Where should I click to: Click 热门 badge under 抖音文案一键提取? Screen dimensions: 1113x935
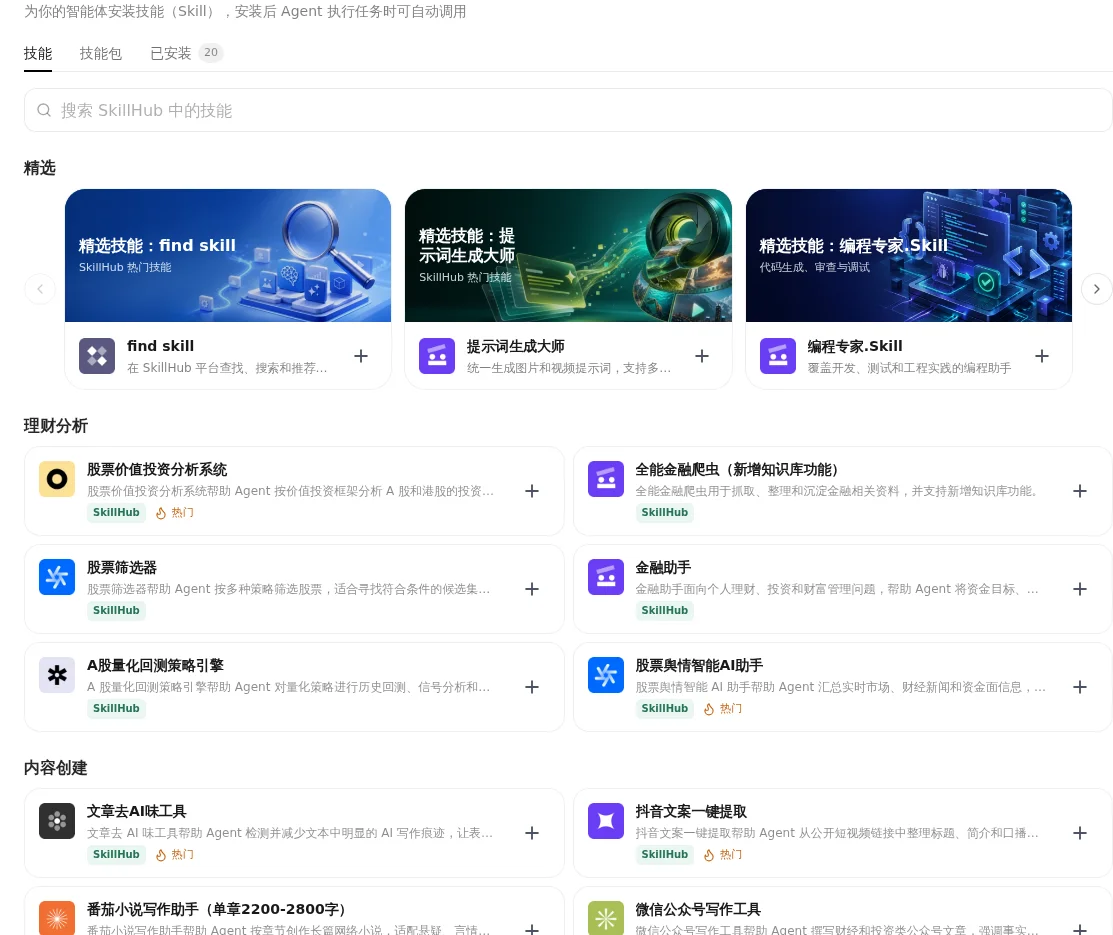(723, 854)
